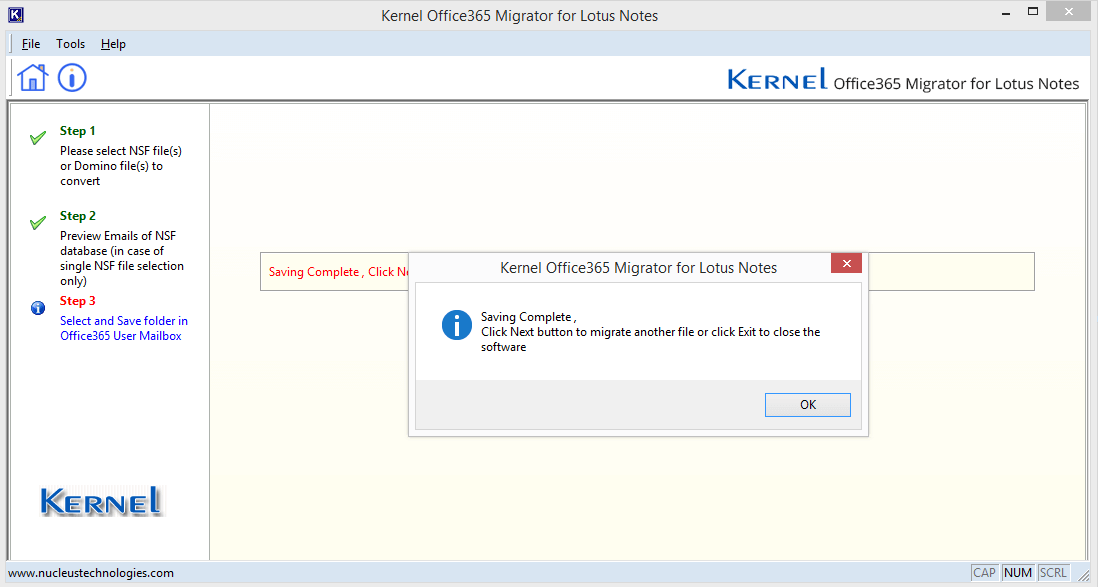Minimize the main application window
The image size is (1098, 587).
1006,13
